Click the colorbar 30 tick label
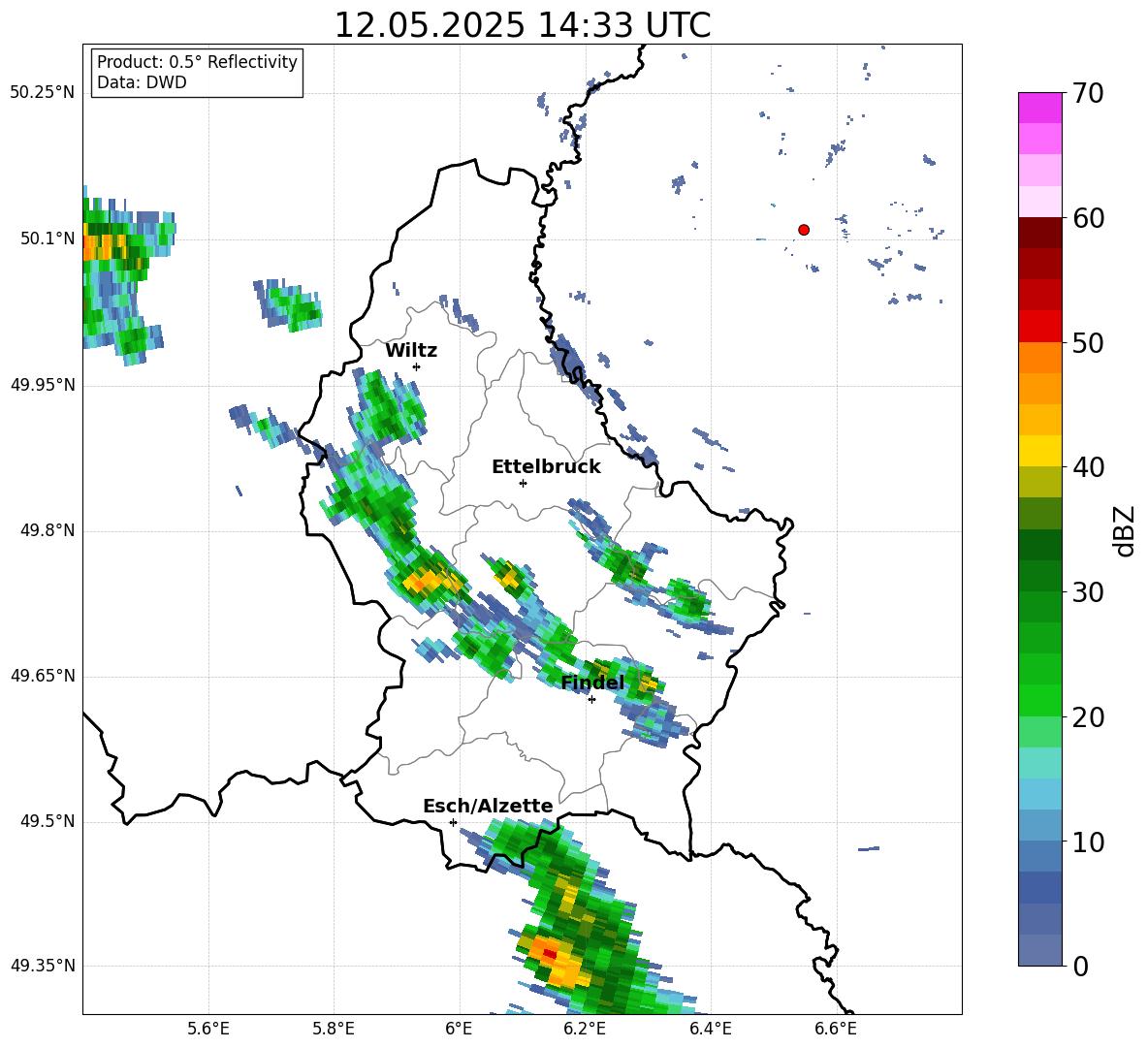 1087,592
